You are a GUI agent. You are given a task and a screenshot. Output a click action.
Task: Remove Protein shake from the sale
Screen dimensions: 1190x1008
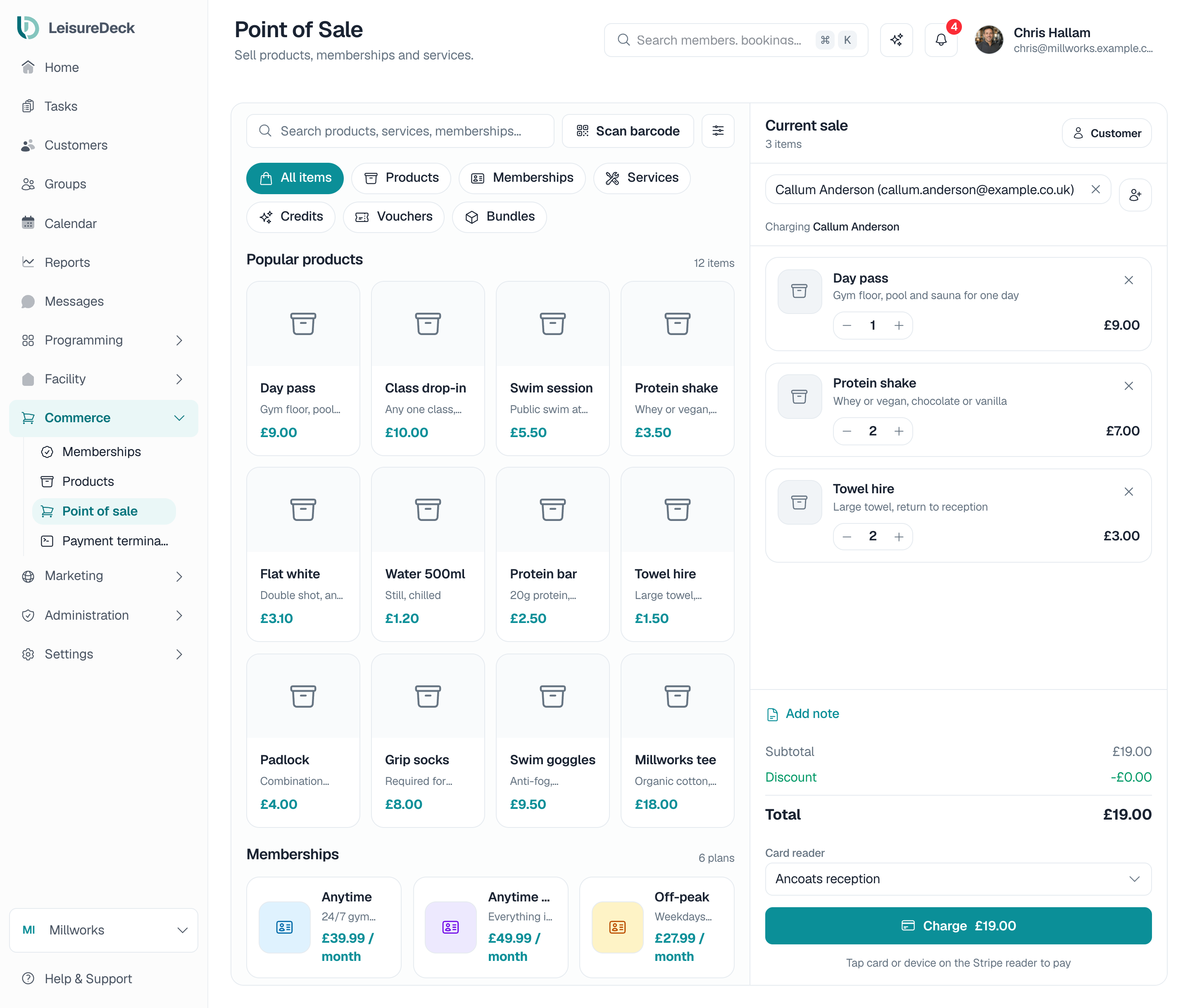pyautogui.click(x=1128, y=386)
